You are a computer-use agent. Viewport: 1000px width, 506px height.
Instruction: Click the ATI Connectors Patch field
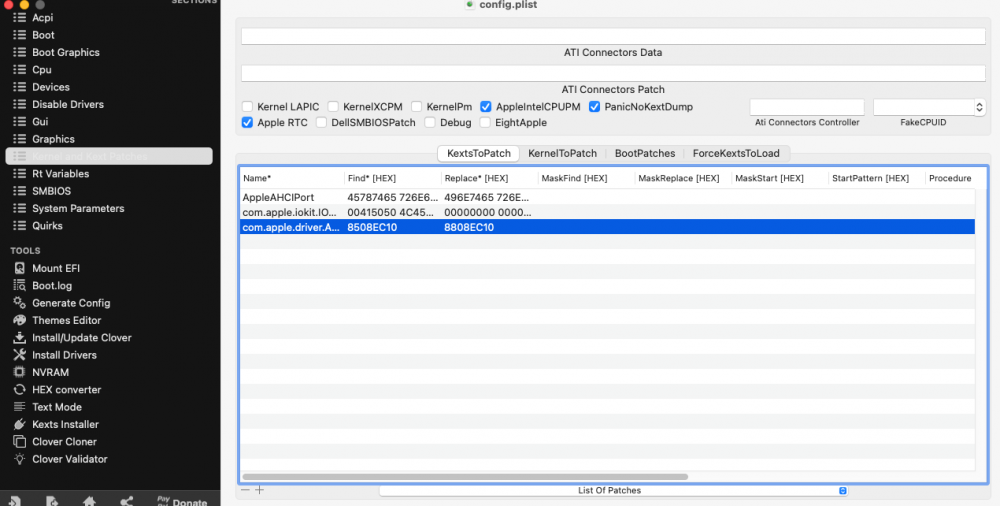point(613,73)
